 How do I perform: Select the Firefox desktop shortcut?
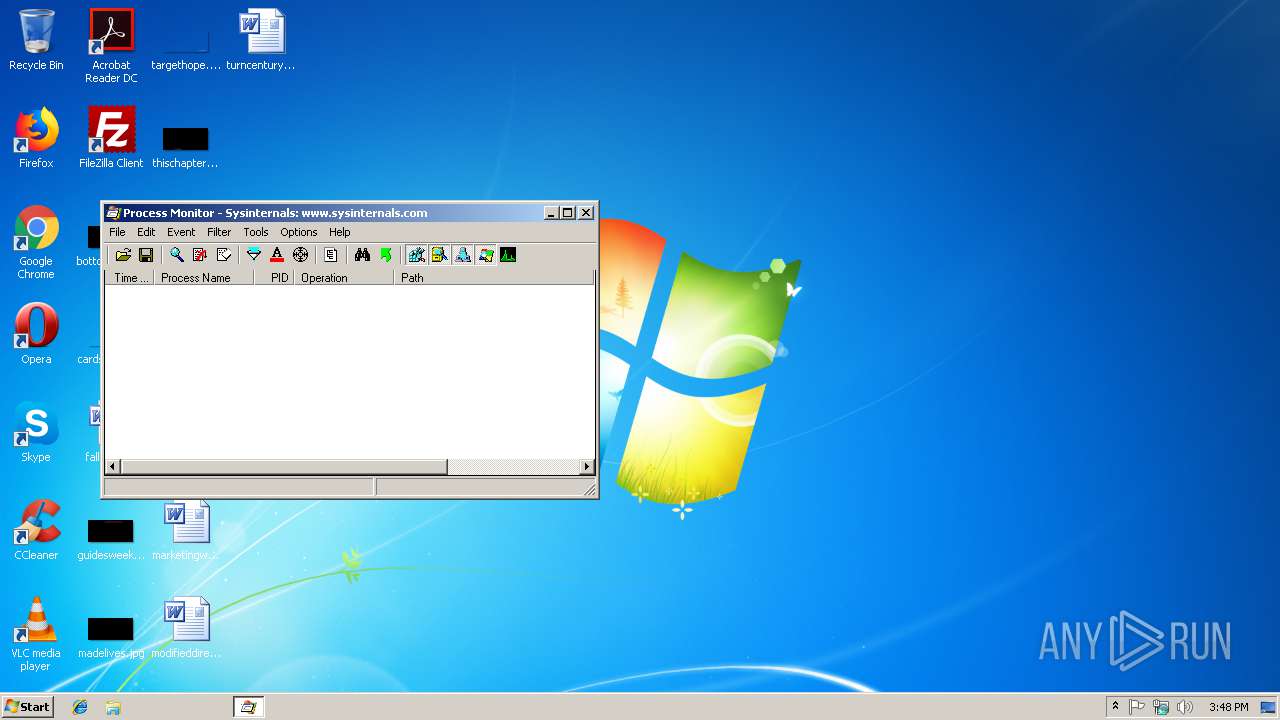[36, 138]
